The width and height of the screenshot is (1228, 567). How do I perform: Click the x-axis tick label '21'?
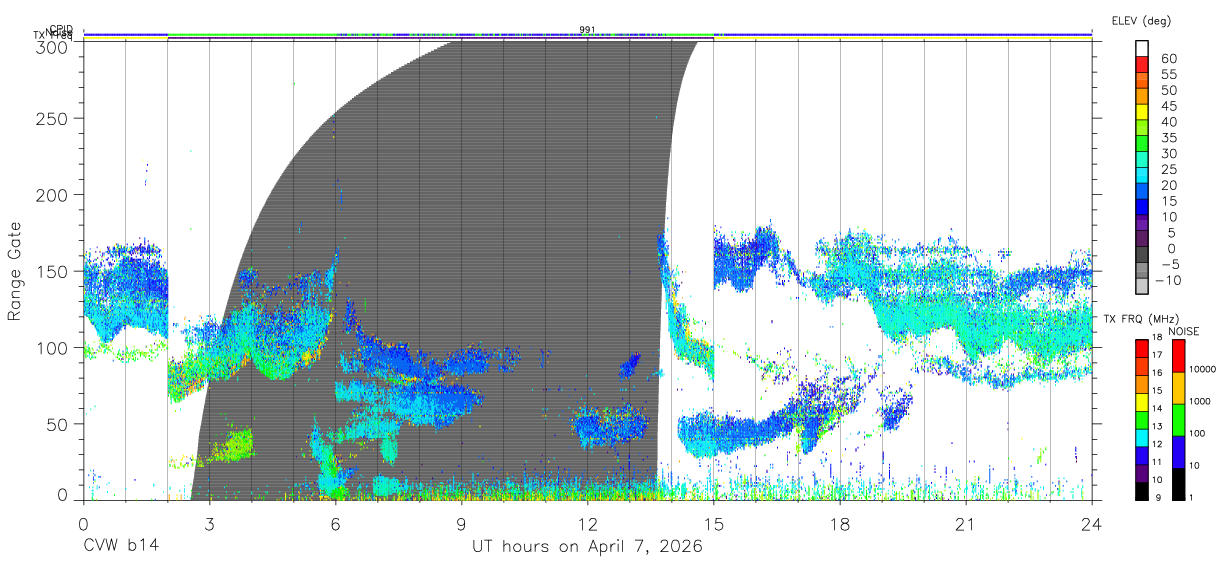pos(965,525)
